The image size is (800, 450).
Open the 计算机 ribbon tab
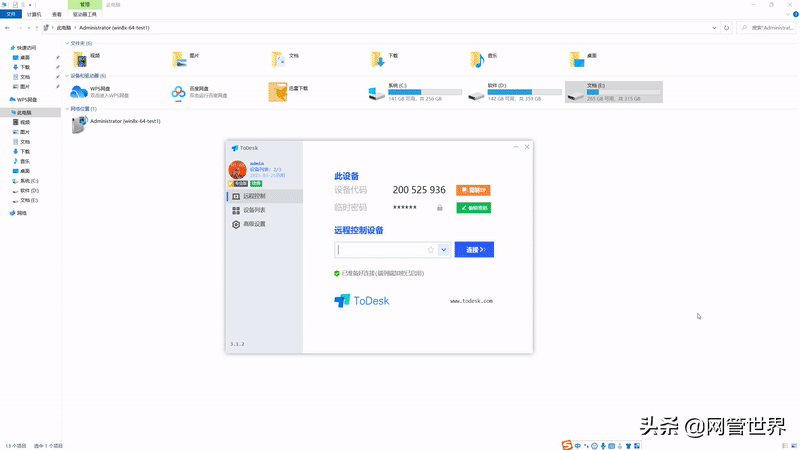[x=34, y=14]
